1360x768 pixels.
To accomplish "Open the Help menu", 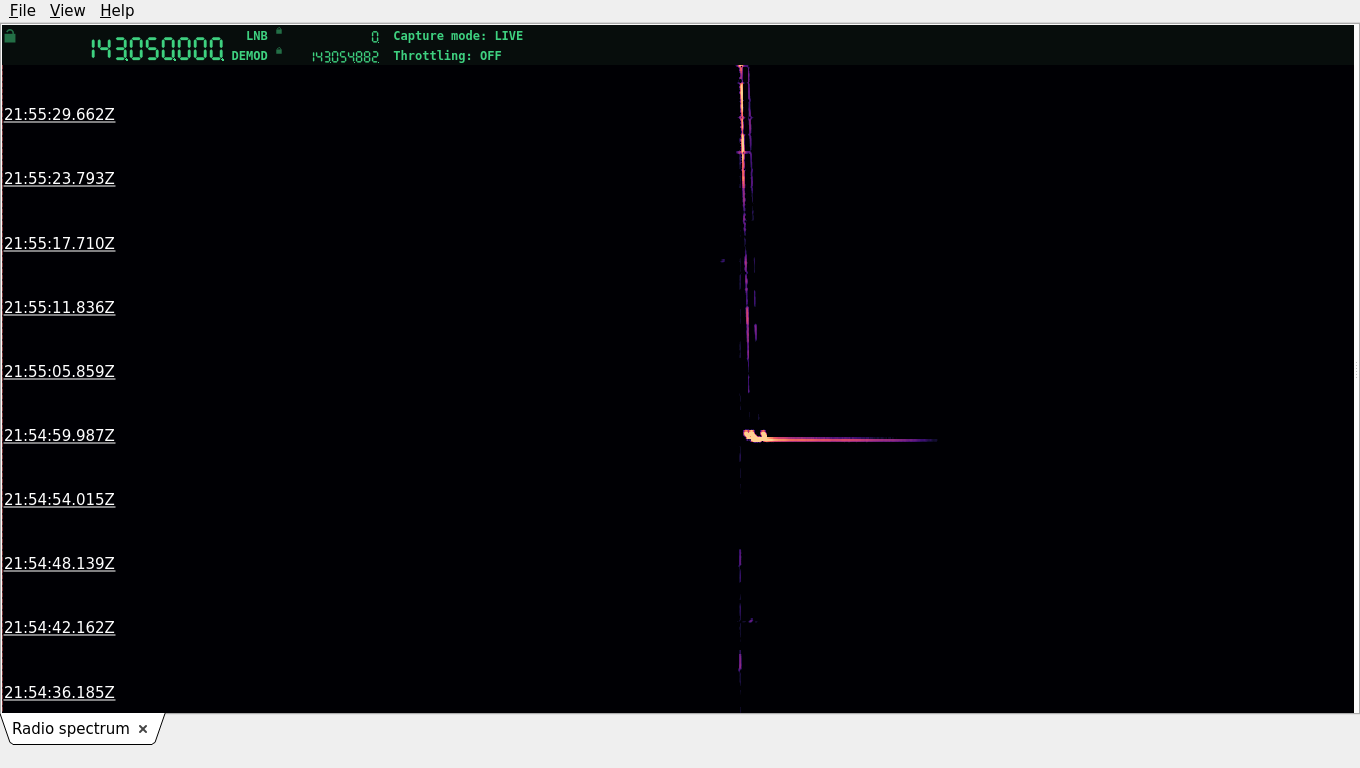I will [x=117, y=11].
